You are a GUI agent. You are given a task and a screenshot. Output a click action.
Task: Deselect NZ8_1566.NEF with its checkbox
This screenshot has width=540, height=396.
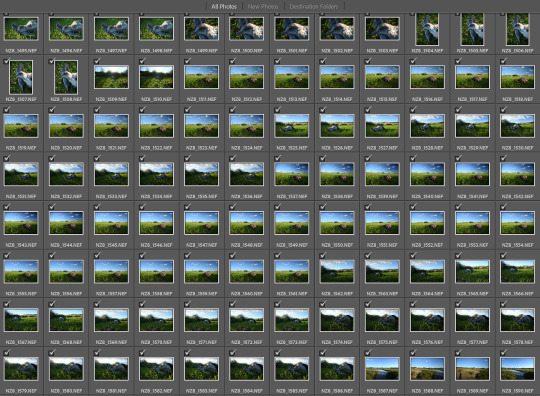tap(503, 255)
